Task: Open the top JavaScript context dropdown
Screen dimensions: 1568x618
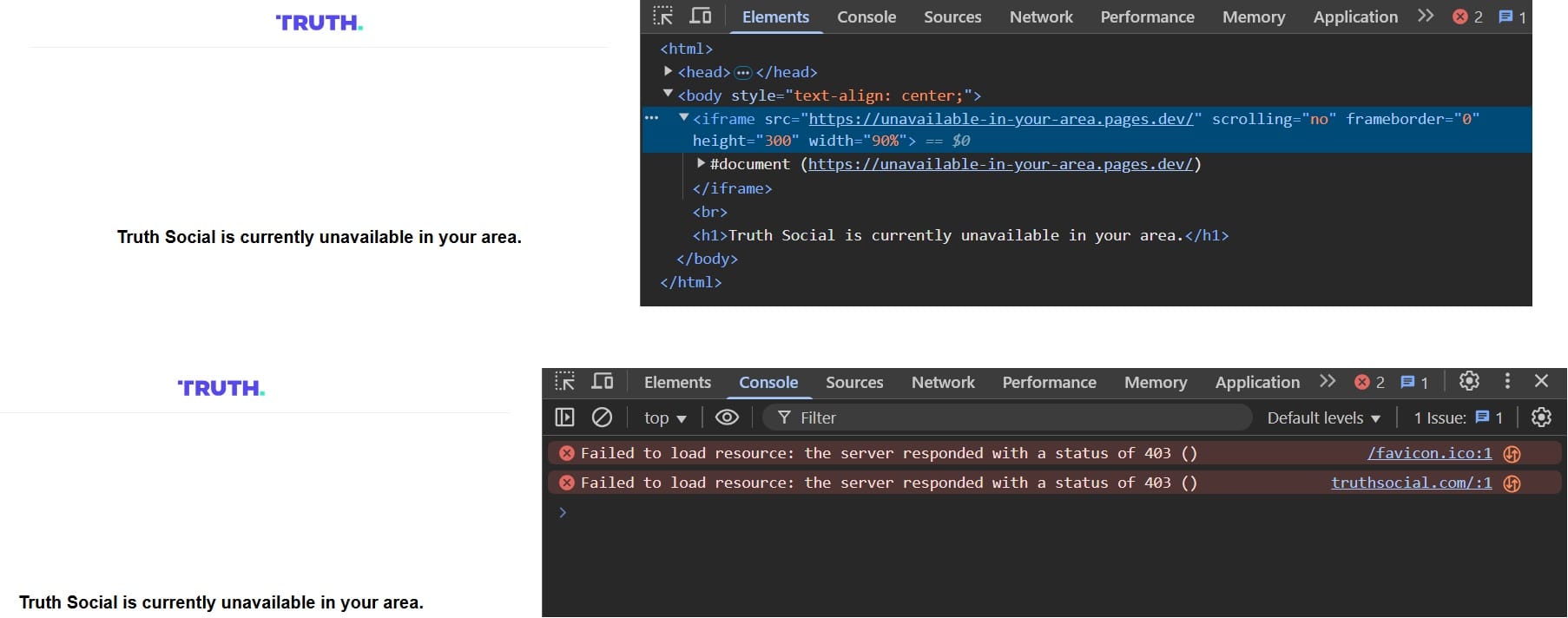Action: tap(665, 418)
